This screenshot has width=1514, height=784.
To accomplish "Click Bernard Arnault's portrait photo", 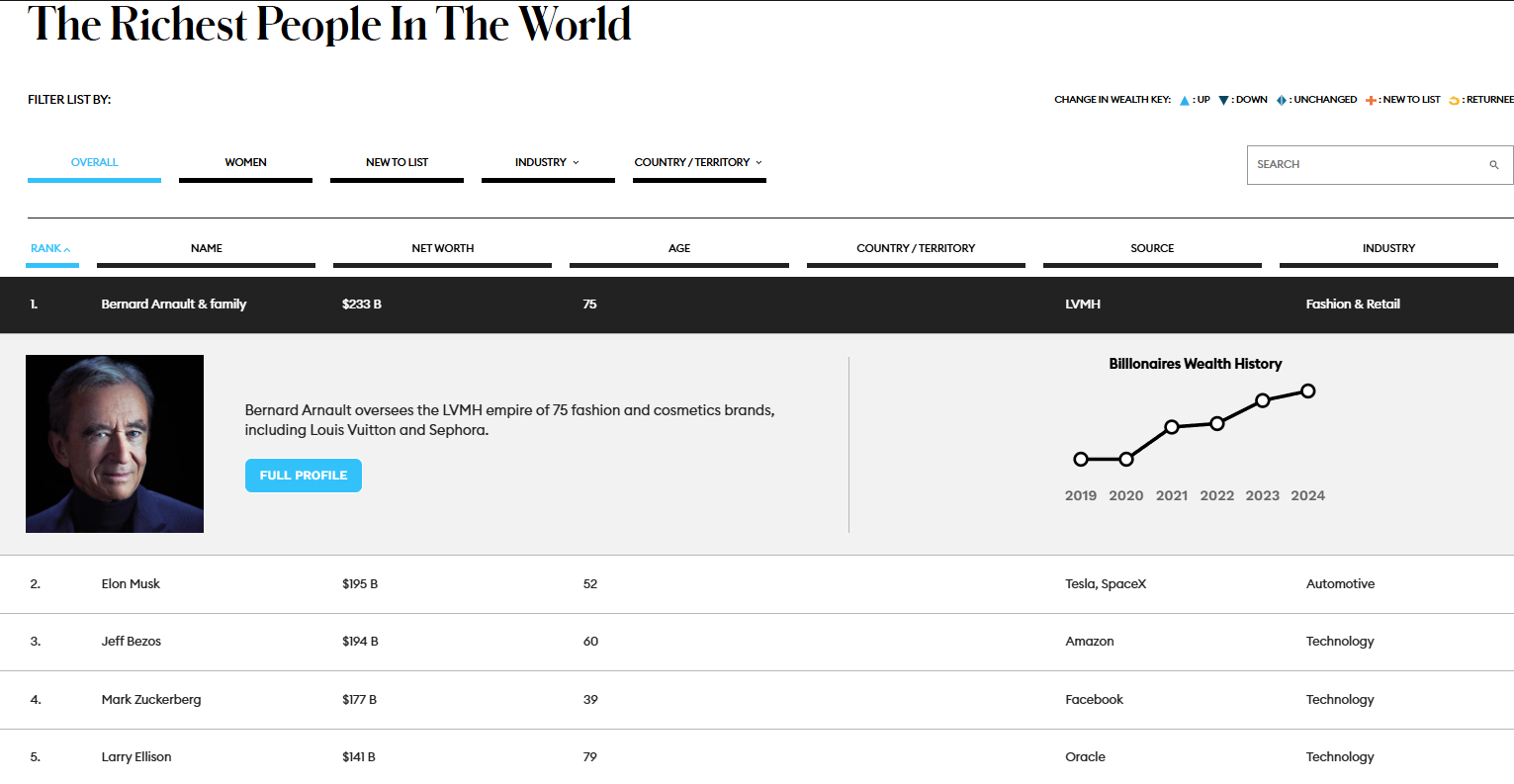I will point(115,444).
